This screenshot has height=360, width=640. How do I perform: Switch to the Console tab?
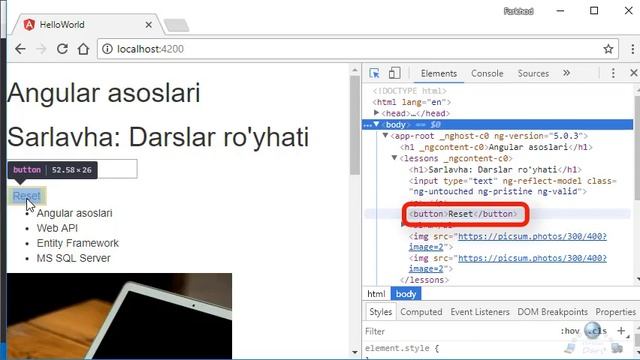point(487,73)
